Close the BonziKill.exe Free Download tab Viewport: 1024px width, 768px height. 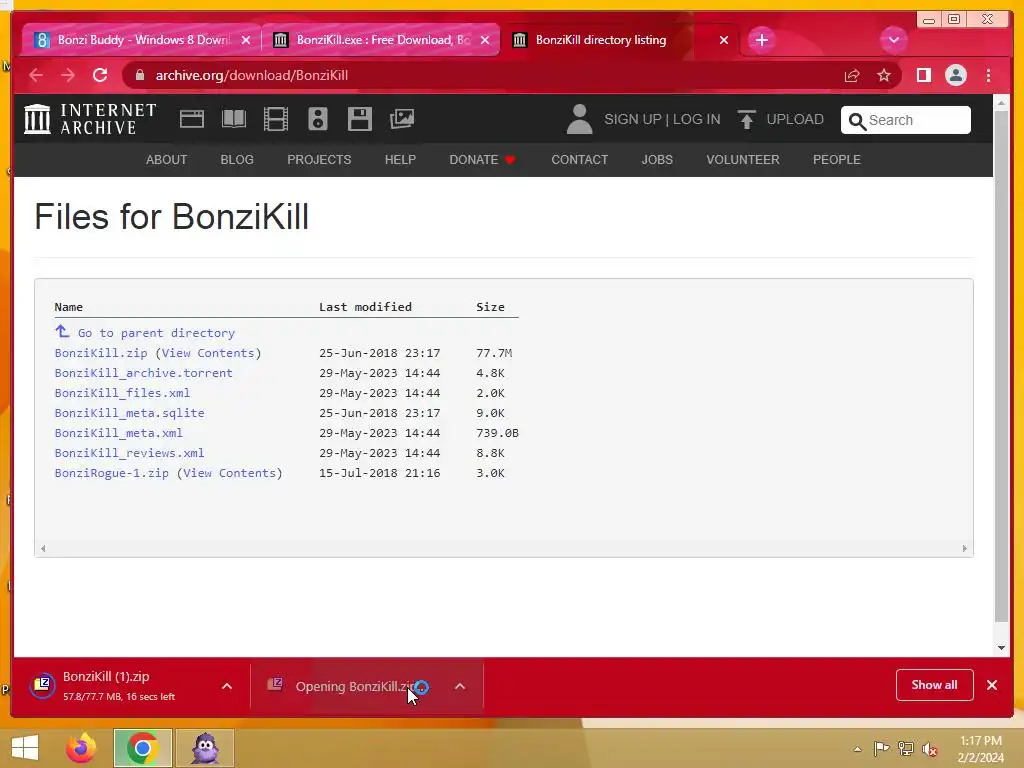pyautogui.click(x=485, y=40)
